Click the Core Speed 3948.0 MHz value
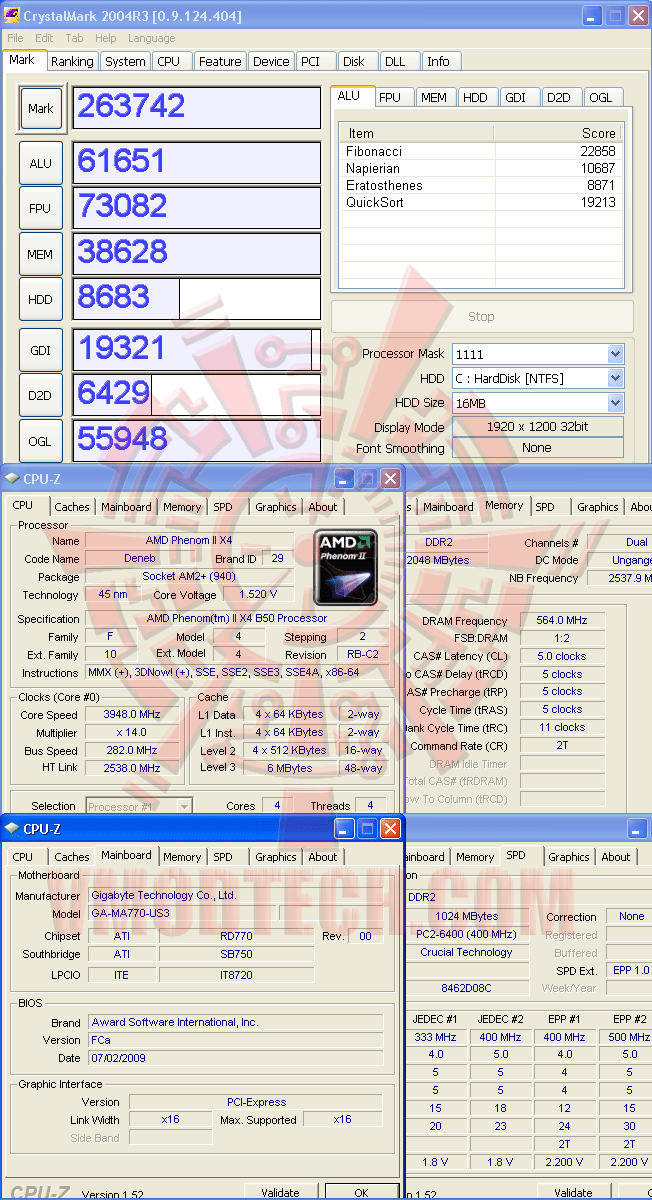 coord(132,715)
